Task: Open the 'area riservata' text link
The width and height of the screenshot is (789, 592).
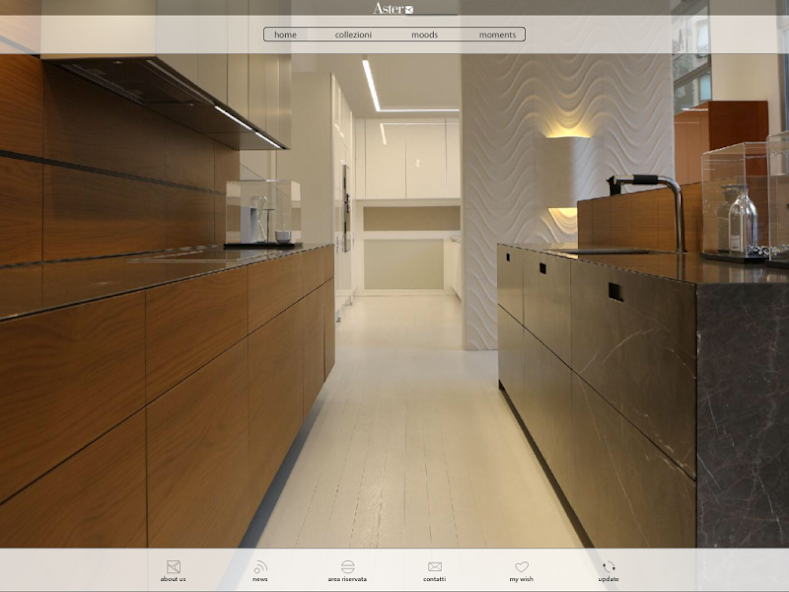Action: click(347, 580)
